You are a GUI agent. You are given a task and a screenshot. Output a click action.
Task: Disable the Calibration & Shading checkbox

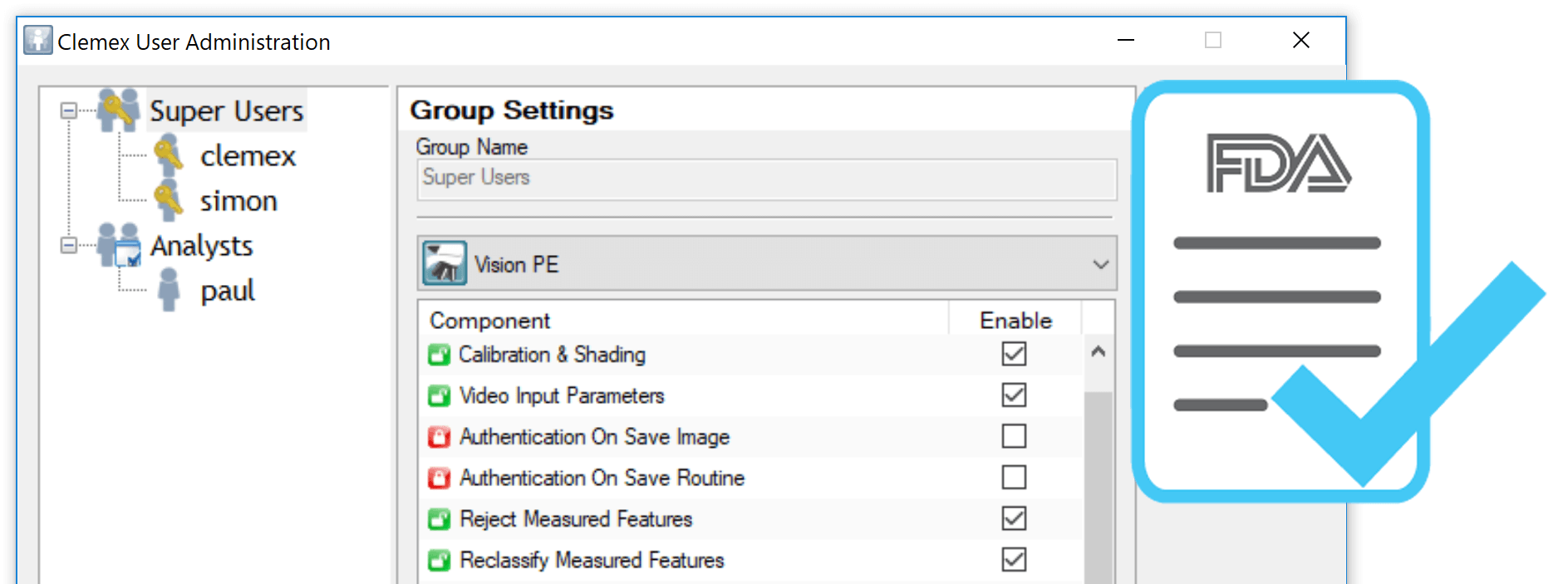click(x=1014, y=354)
